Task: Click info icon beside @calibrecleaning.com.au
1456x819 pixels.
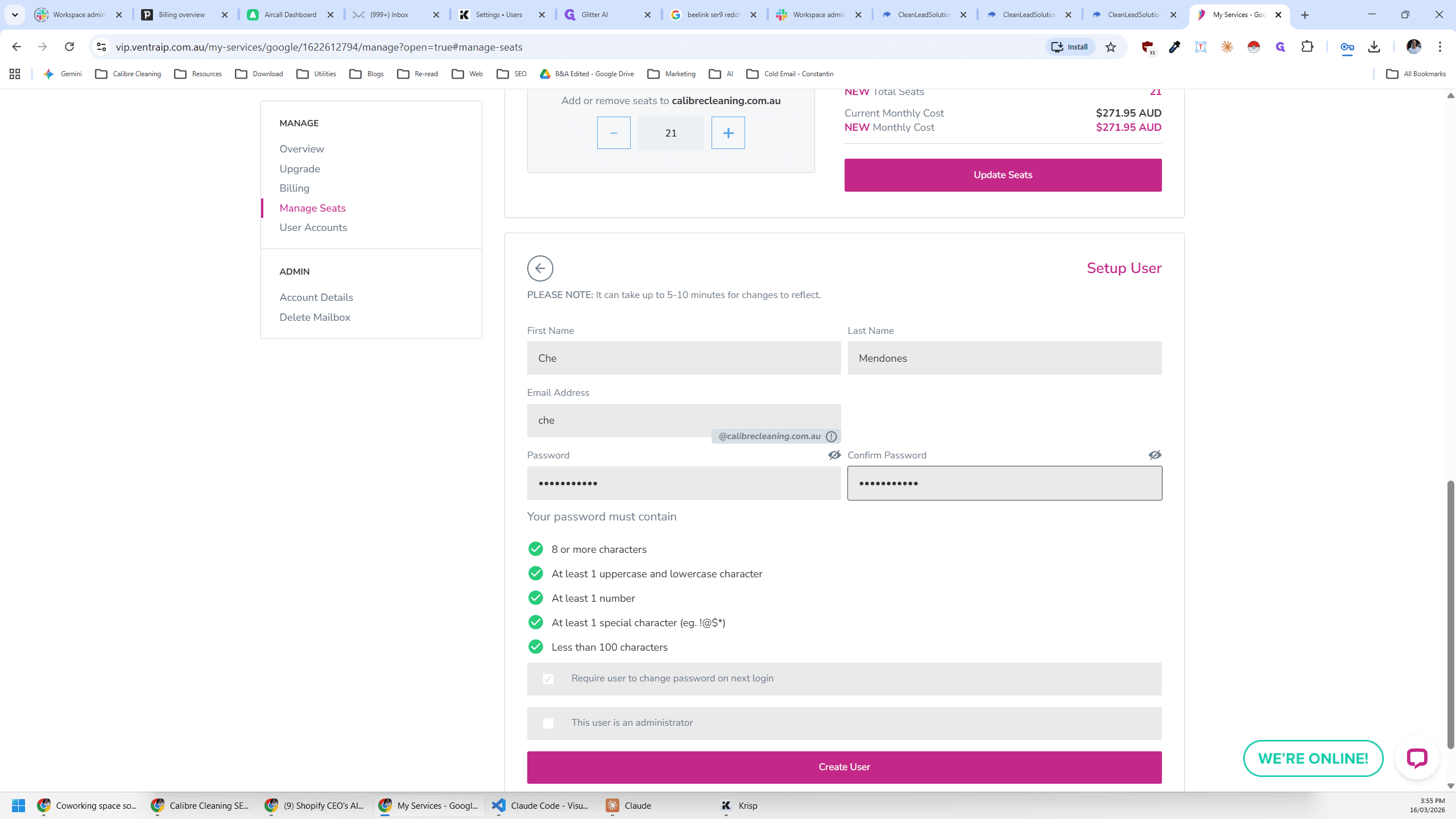Action: click(831, 436)
